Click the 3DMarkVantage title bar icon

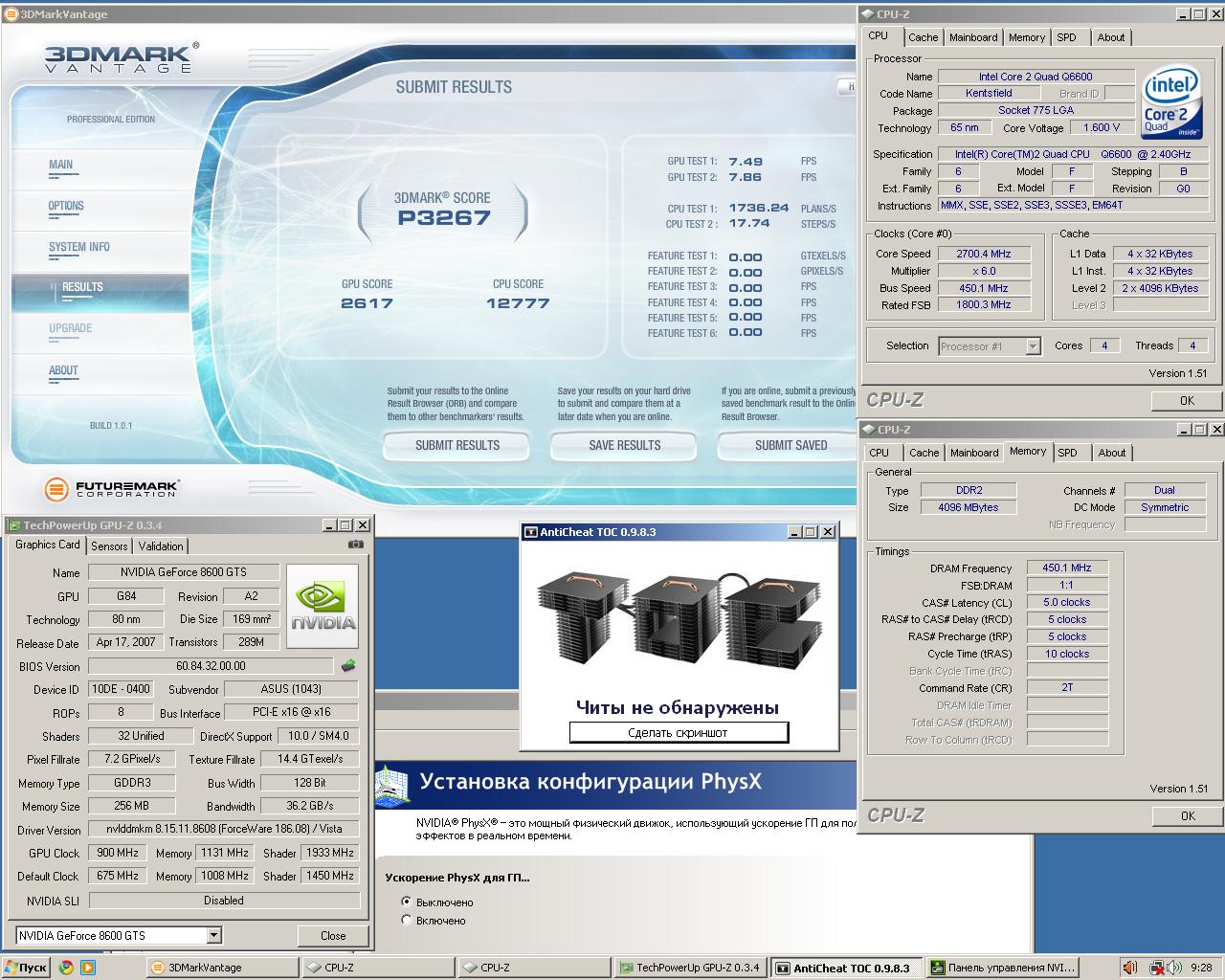point(10,14)
